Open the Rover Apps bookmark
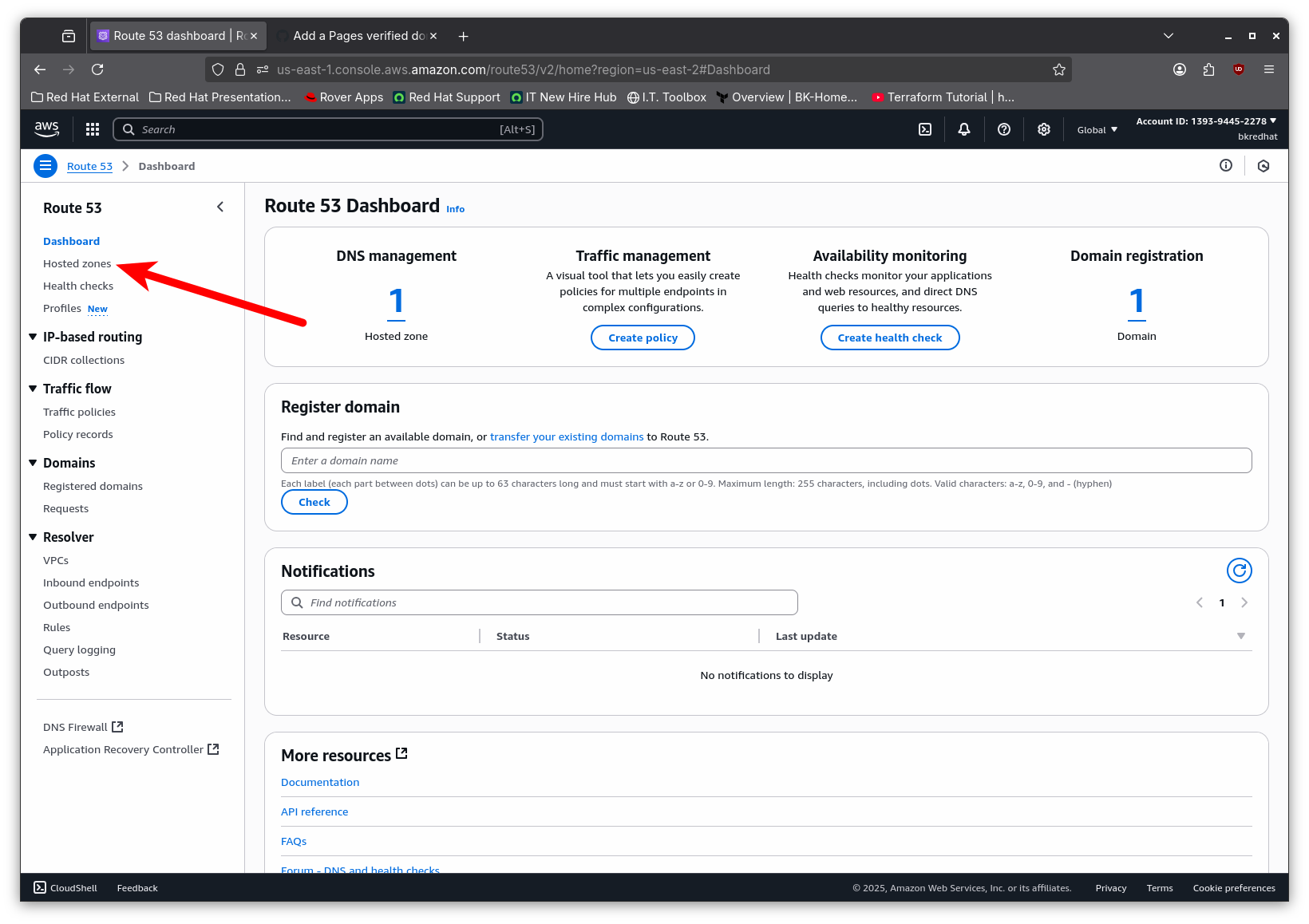Screen dimensions: 1309x924 [x=344, y=97]
